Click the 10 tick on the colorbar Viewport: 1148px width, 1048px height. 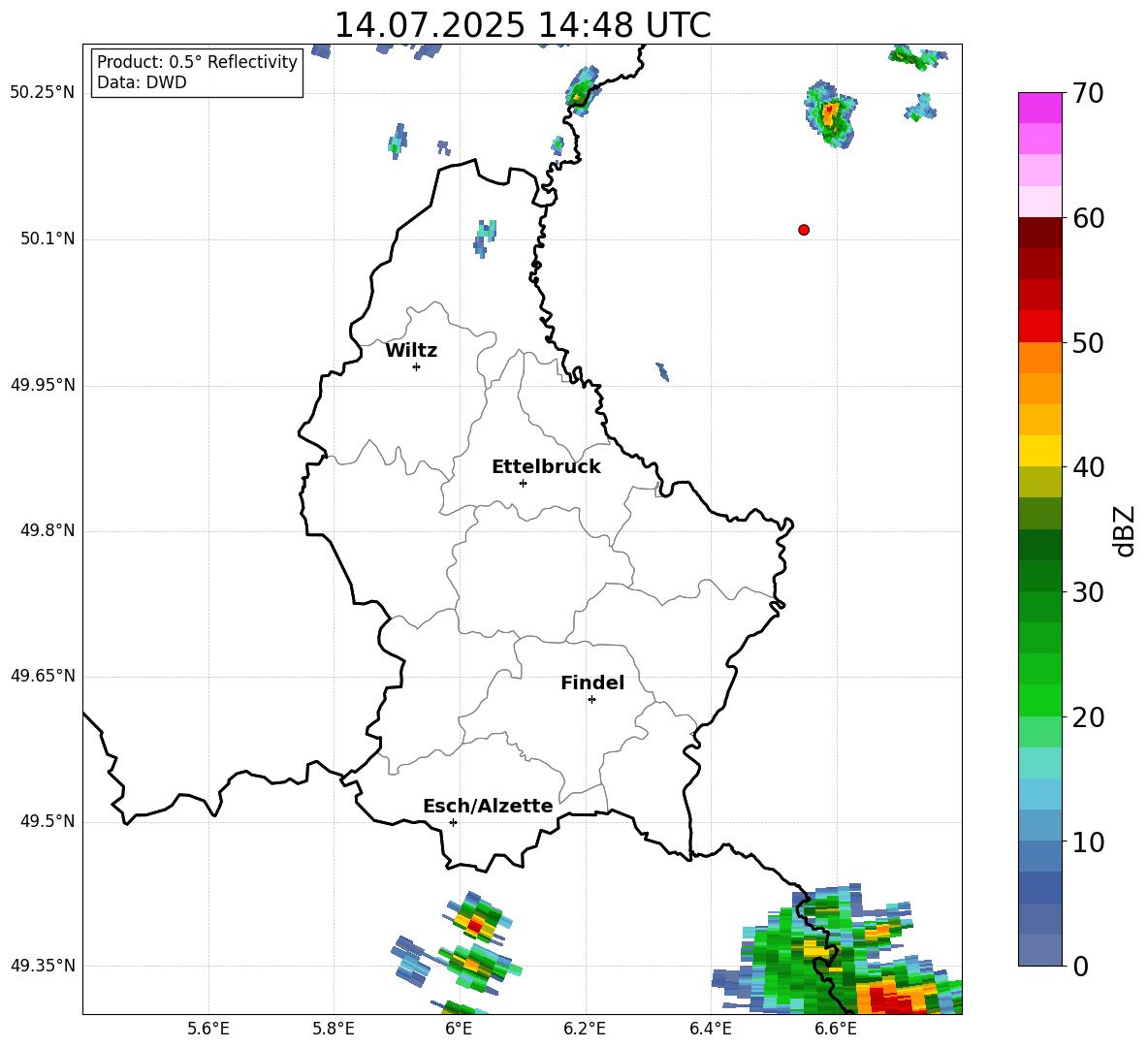click(x=1088, y=842)
